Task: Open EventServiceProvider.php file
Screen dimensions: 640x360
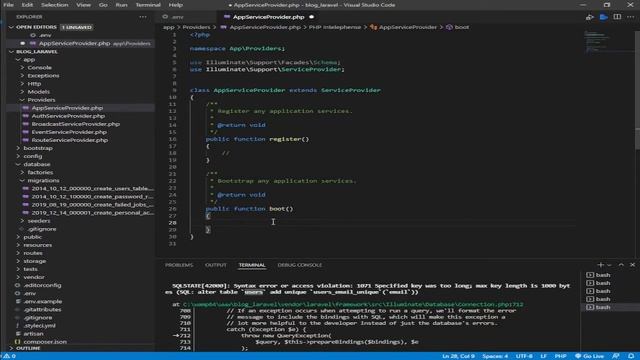Action: point(69,132)
